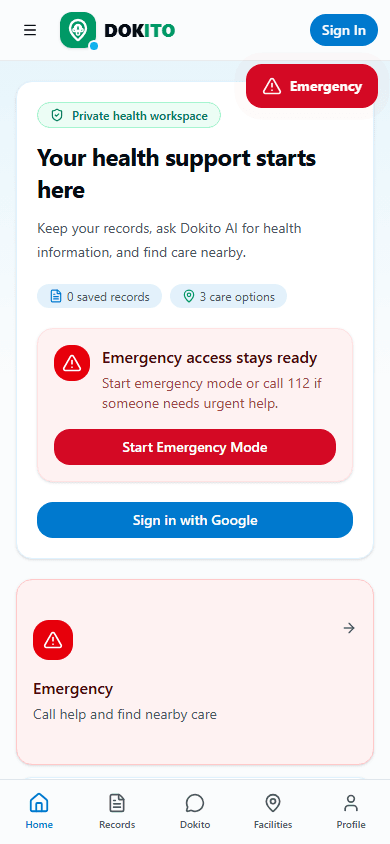Switch to the Records tab
Viewport: 390px width, 844px height.
click(117, 811)
